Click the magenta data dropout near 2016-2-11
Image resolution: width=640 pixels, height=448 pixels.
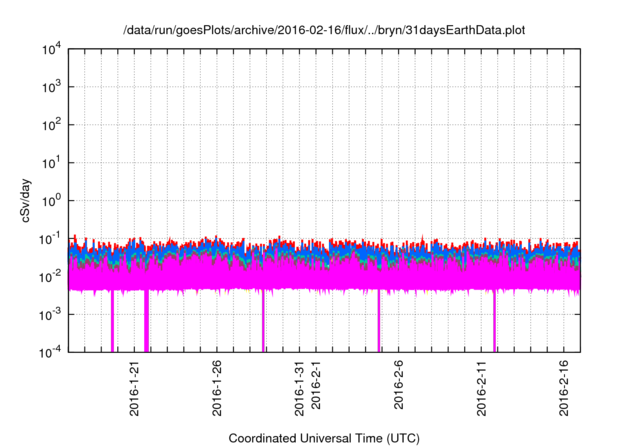(494, 321)
